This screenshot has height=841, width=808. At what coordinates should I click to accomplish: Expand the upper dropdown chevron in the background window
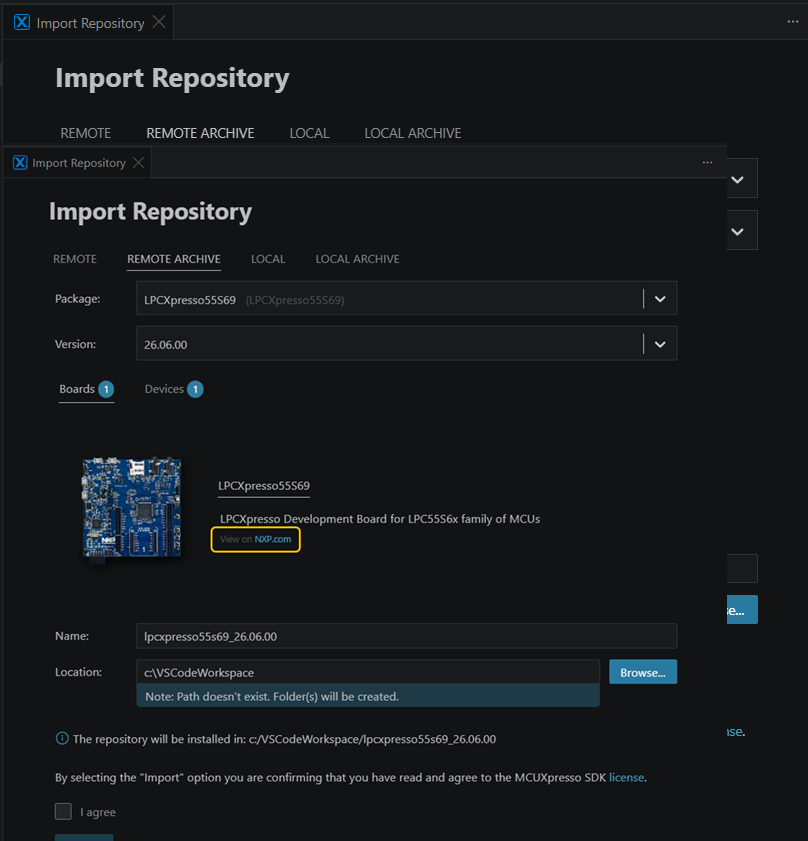738,180
